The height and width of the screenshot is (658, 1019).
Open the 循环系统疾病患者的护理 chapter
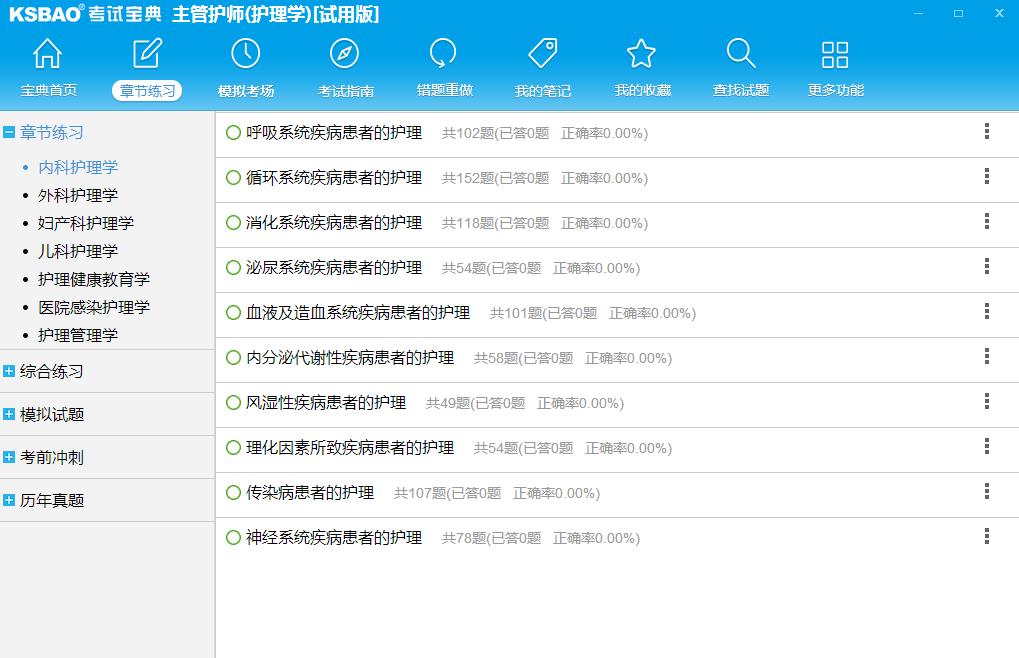click(334, 178)
